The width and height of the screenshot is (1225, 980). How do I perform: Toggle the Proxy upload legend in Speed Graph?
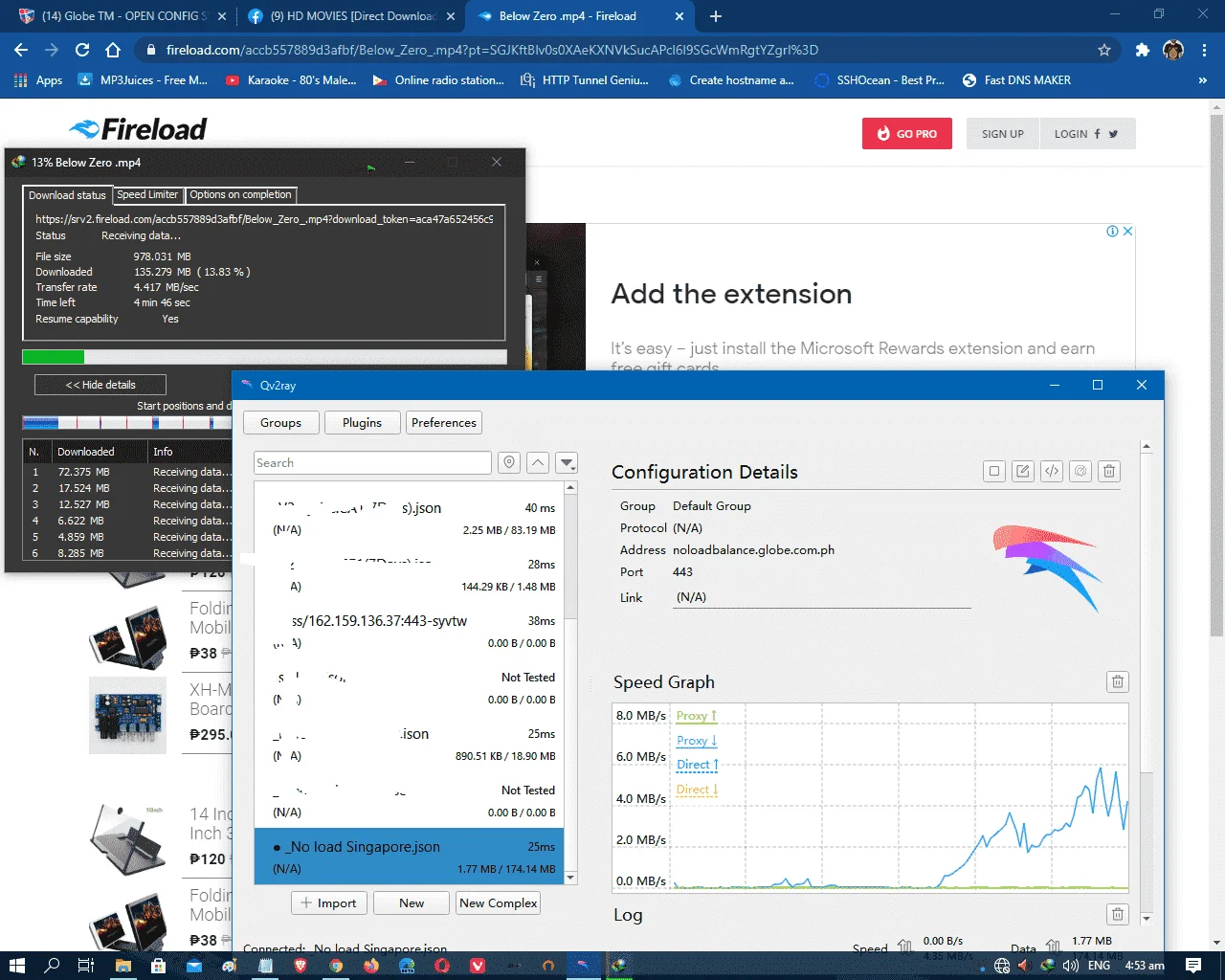click(x=696, y=716)
